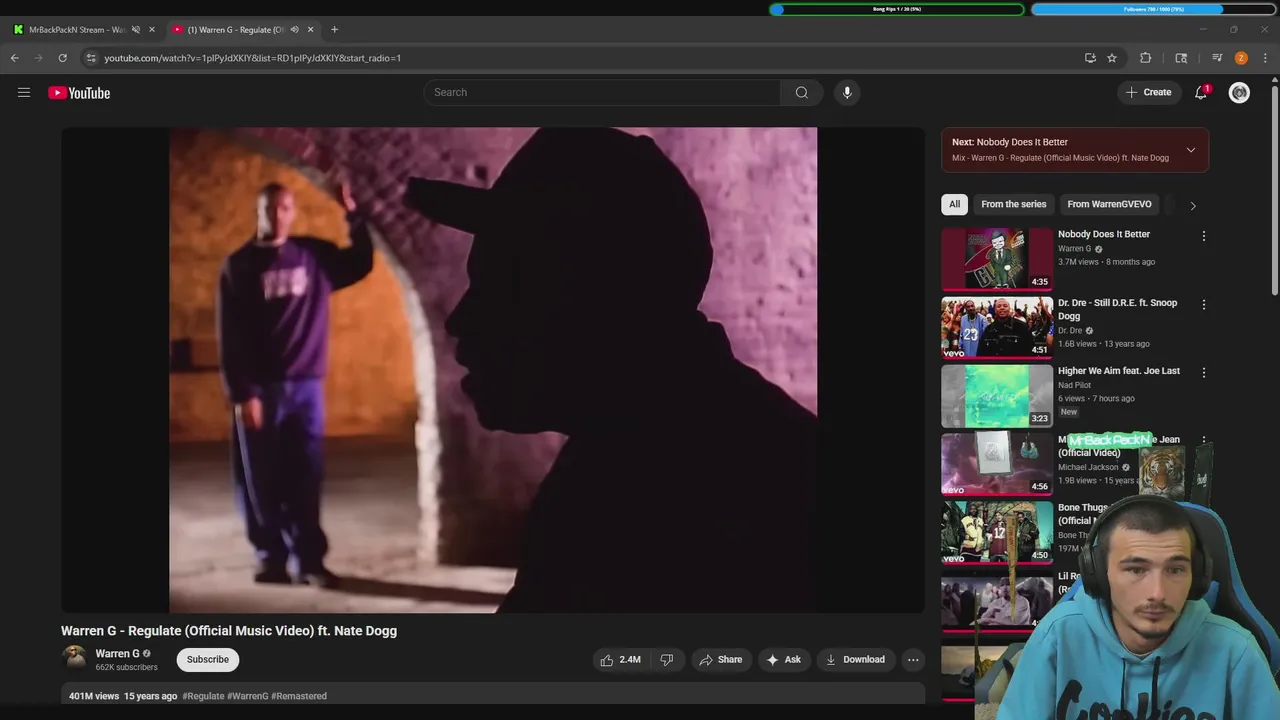Open Chrome three-dot menu
Viewport: 1280px width, 720px height.
pos(1265,58)
